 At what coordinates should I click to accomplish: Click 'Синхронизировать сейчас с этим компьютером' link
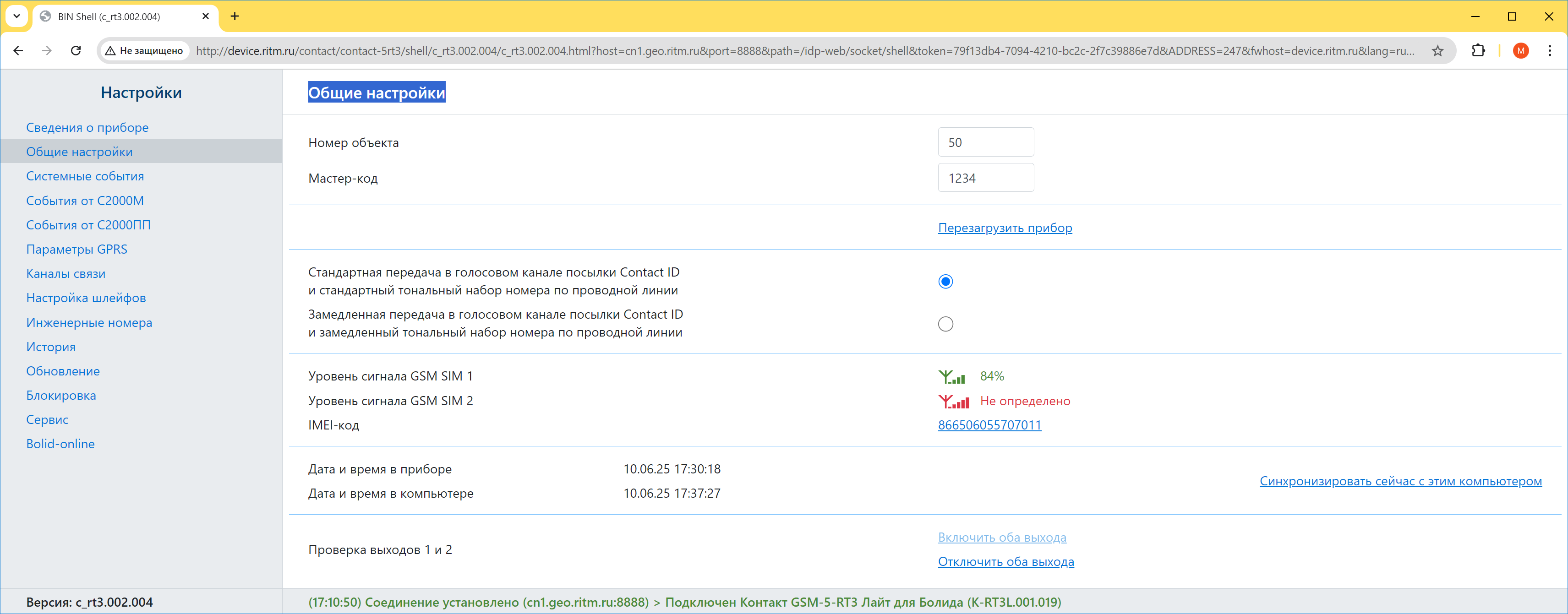[x=1400, y=481]
